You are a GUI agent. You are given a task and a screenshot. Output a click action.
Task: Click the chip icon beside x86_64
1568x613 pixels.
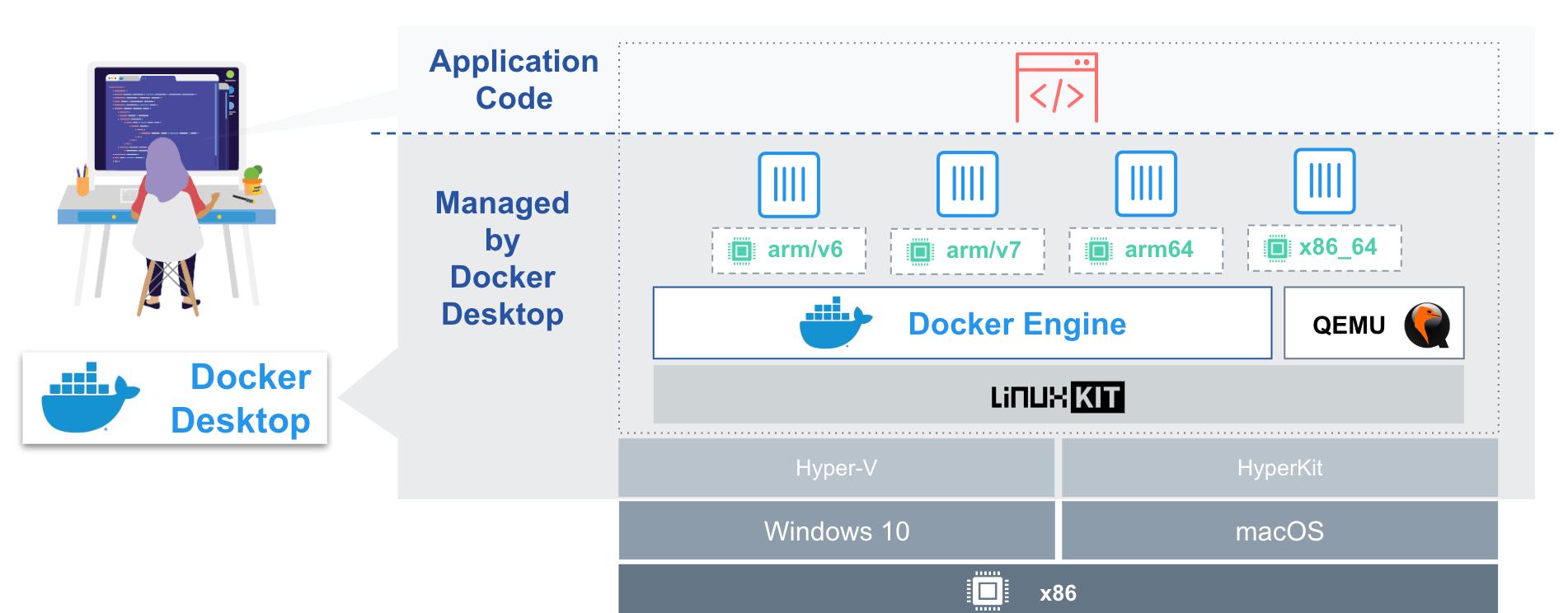pyautogui.click(x=1276, y=248)
